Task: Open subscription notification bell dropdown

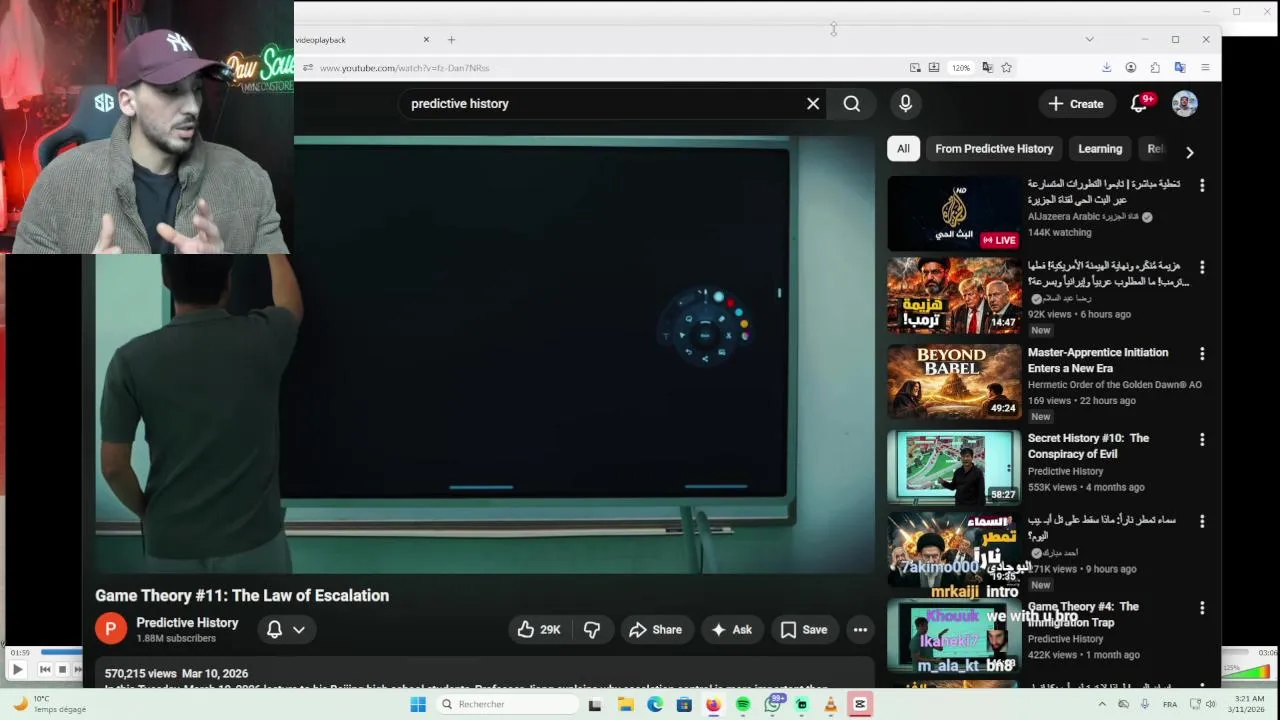Action: (285, 630)
